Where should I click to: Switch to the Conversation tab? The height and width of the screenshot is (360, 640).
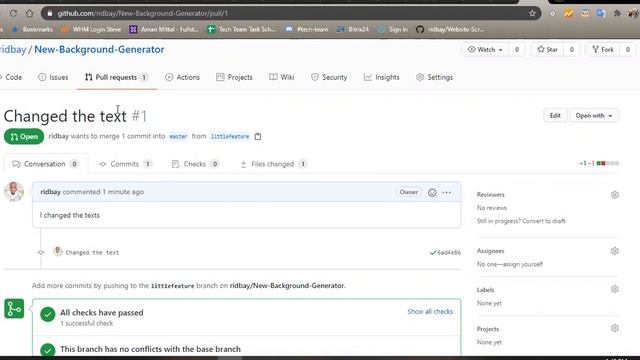45,164
